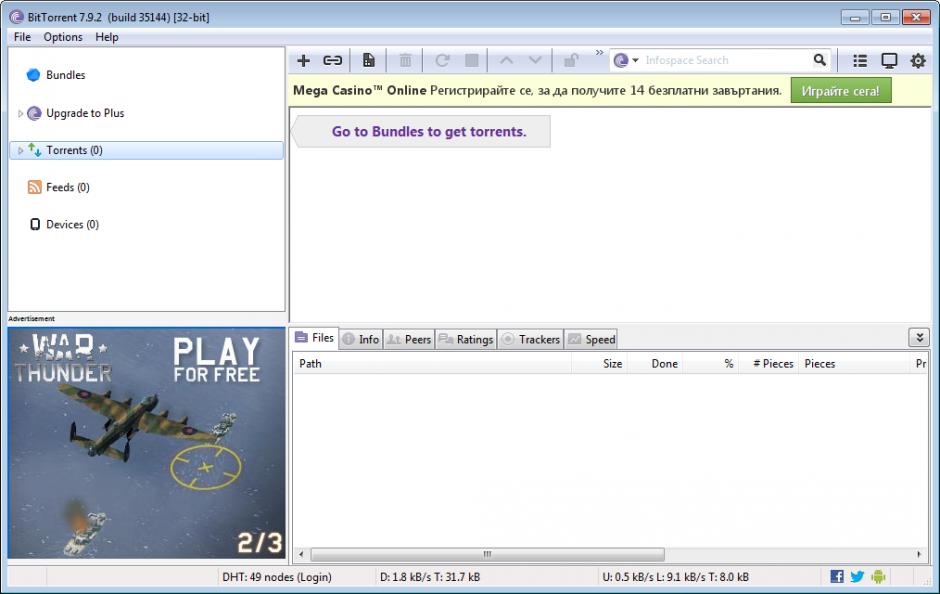Click the Pieces column header
This screenshot has width=940, height=594.
(x=854, y=363)
